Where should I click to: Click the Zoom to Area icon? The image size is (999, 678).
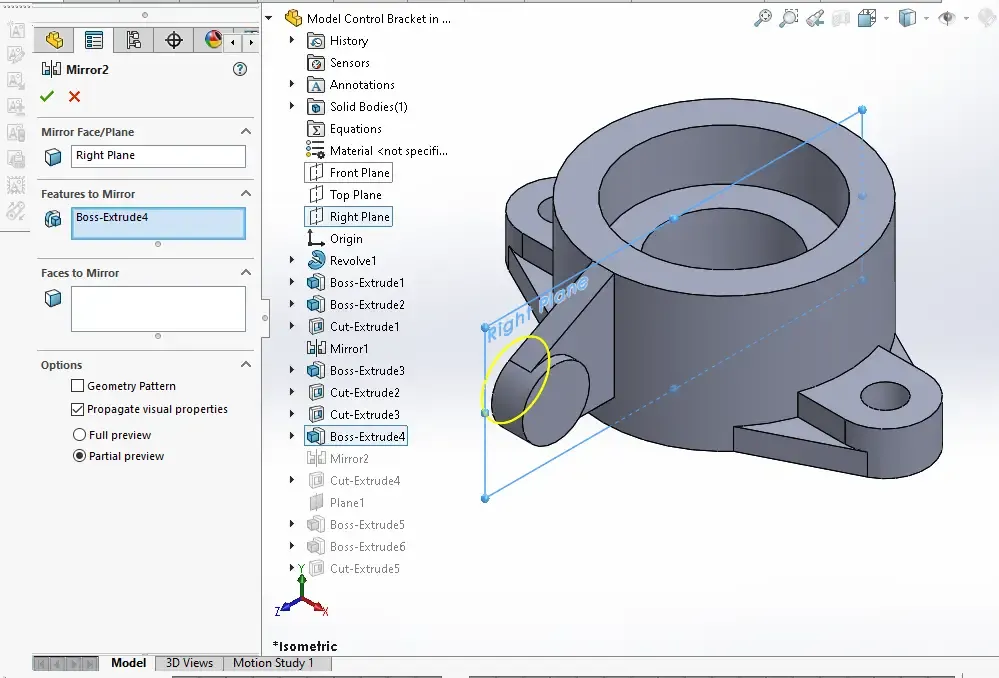pos(789,18)
